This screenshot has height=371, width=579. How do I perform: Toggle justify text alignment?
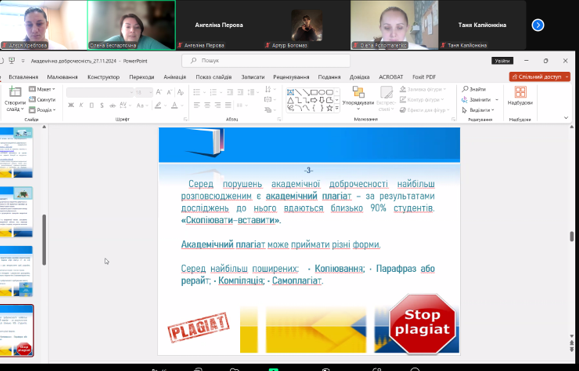(x=228, y=105)
